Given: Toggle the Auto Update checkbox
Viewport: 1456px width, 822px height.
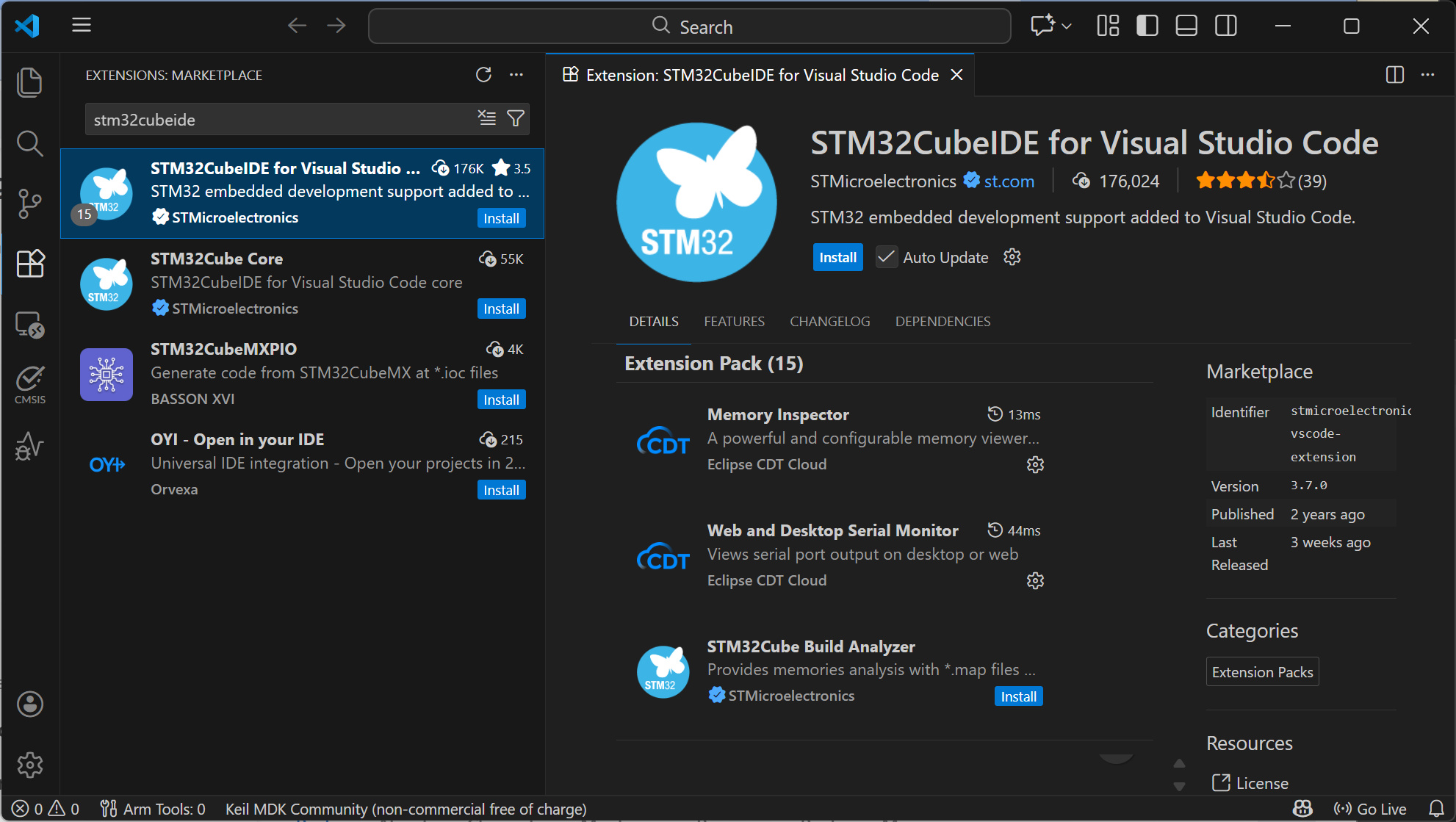Looking at the screenshot, I should tap(887, 257).
